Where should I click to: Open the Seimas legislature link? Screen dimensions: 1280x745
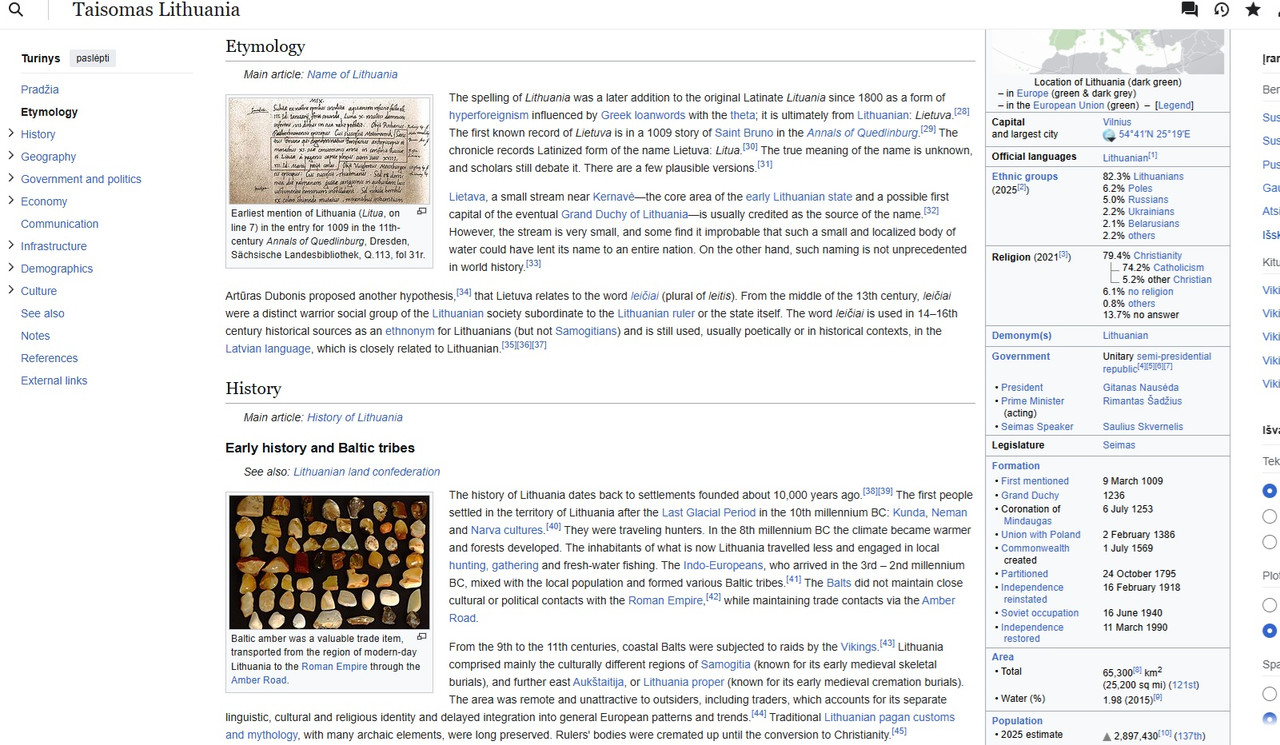(x=1119, y=446)
